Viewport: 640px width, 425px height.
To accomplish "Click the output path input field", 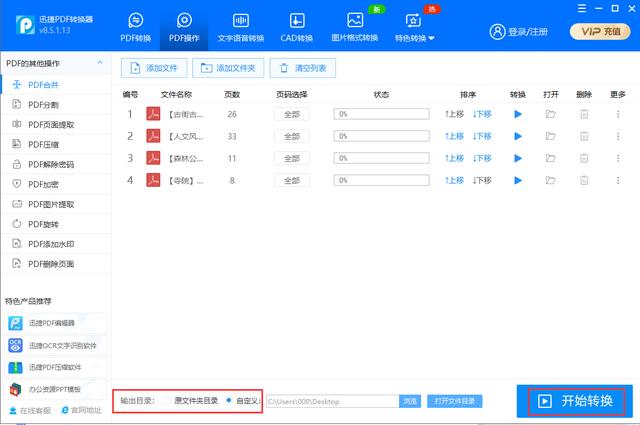I will tap(333, 401).
